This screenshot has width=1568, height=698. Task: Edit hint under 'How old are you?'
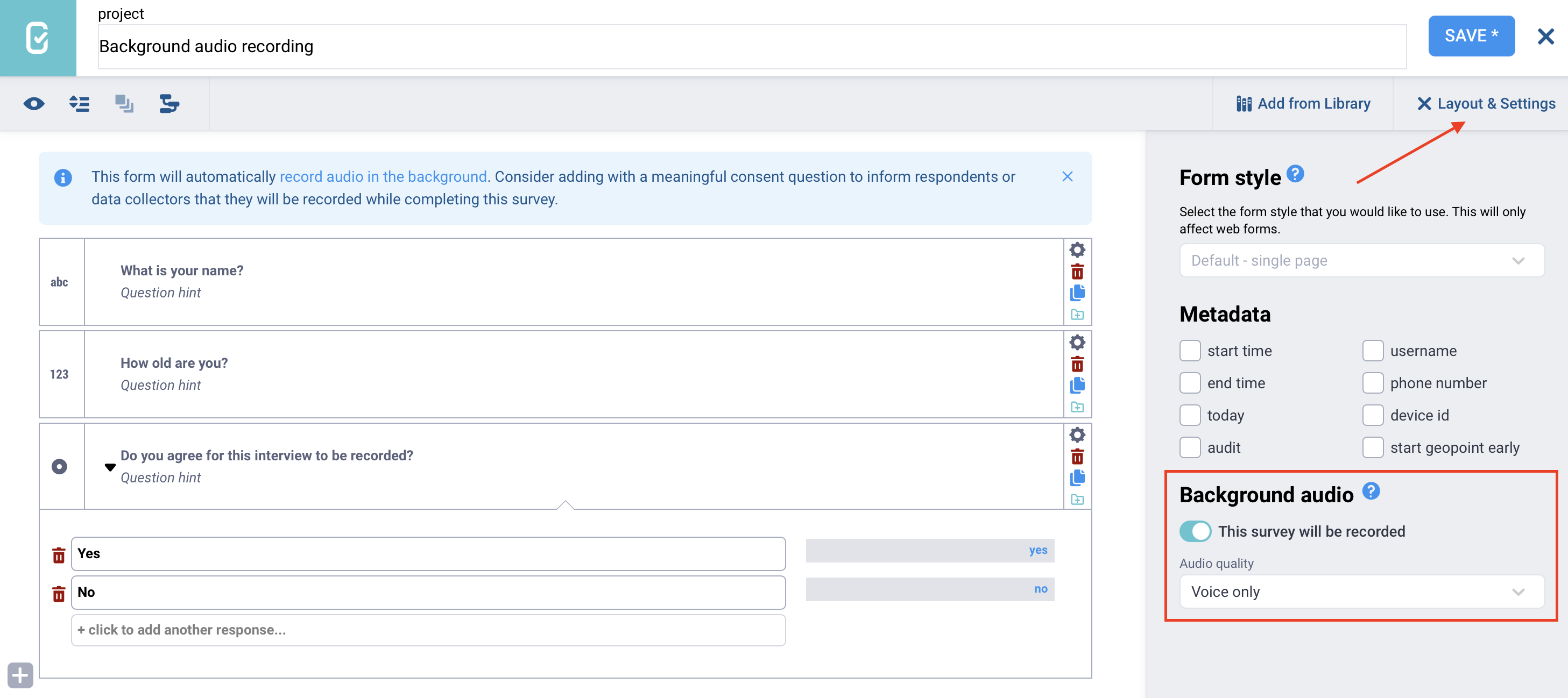160,385
